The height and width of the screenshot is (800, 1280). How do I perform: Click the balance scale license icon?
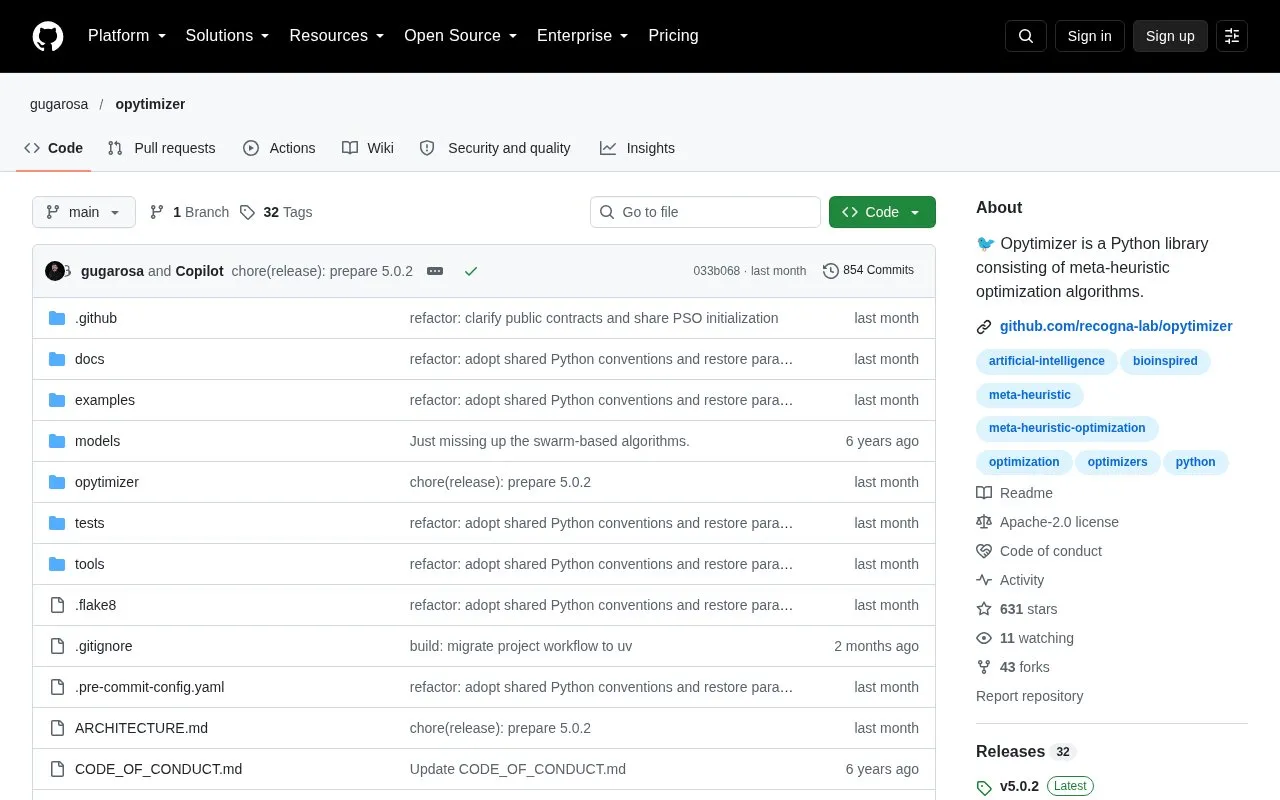984,522
